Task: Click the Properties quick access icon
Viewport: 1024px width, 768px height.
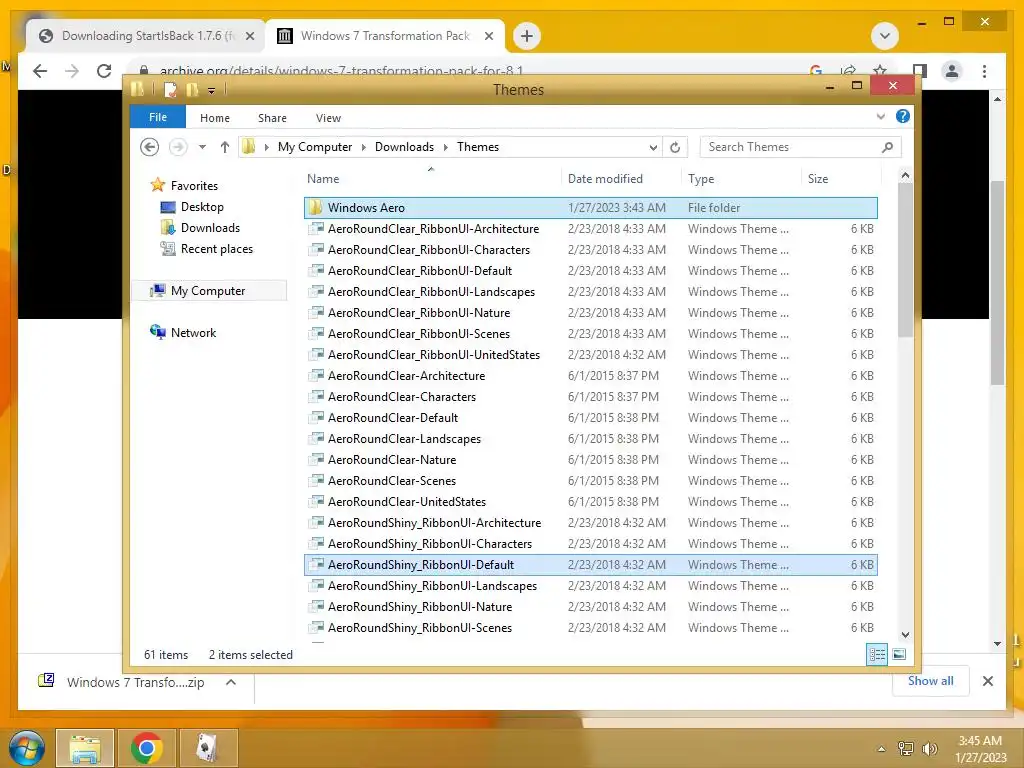Action: coord(170,89)
